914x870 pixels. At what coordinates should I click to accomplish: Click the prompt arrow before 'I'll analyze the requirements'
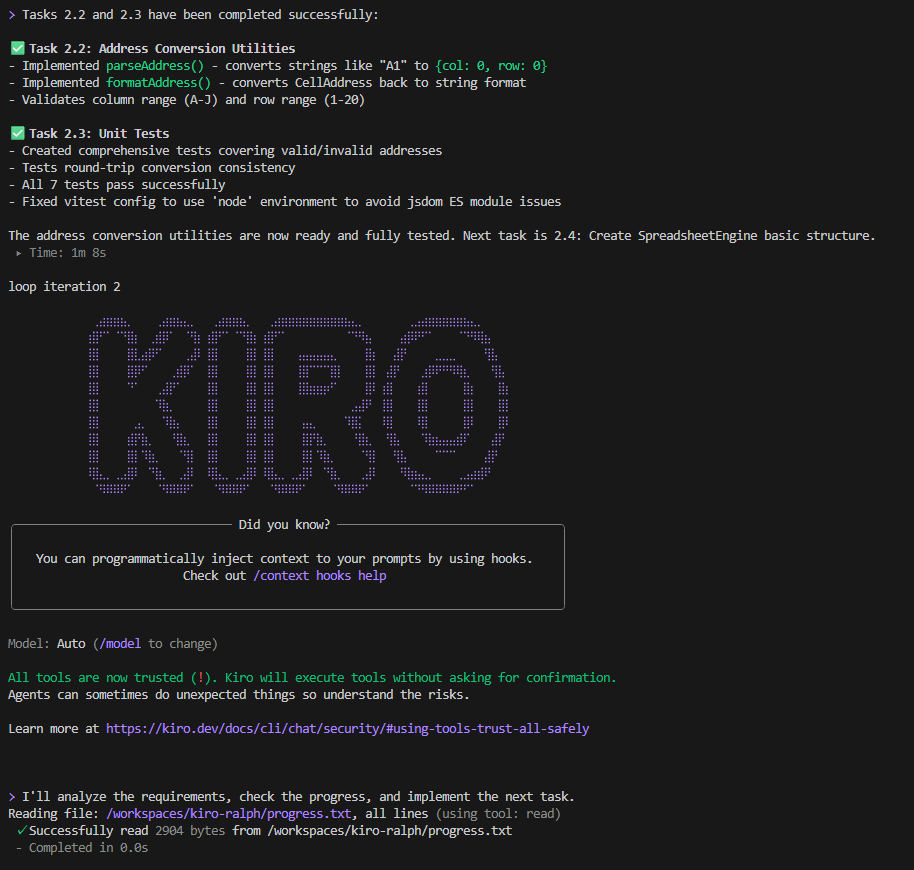[x=11, y=796]
